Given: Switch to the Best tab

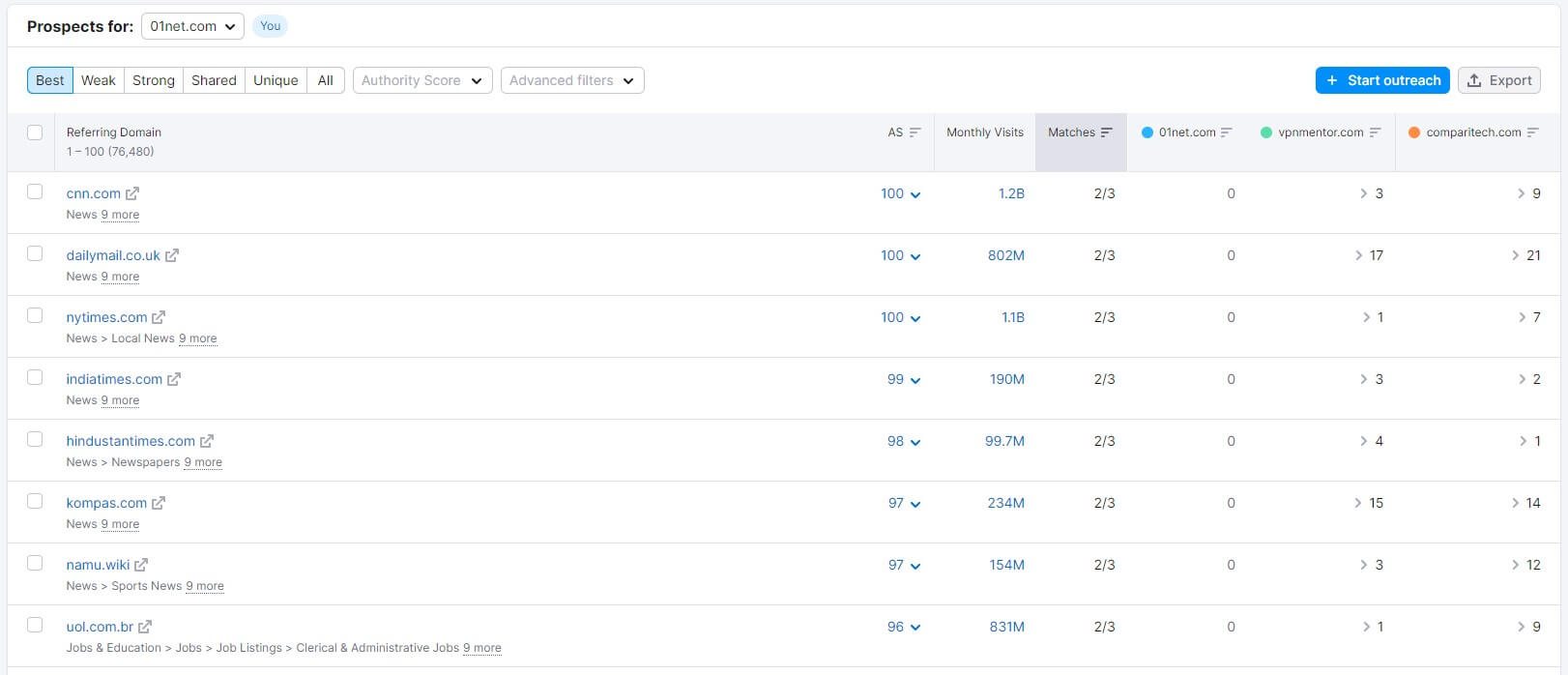Looking at the screenshot, I should coord(50,80).
